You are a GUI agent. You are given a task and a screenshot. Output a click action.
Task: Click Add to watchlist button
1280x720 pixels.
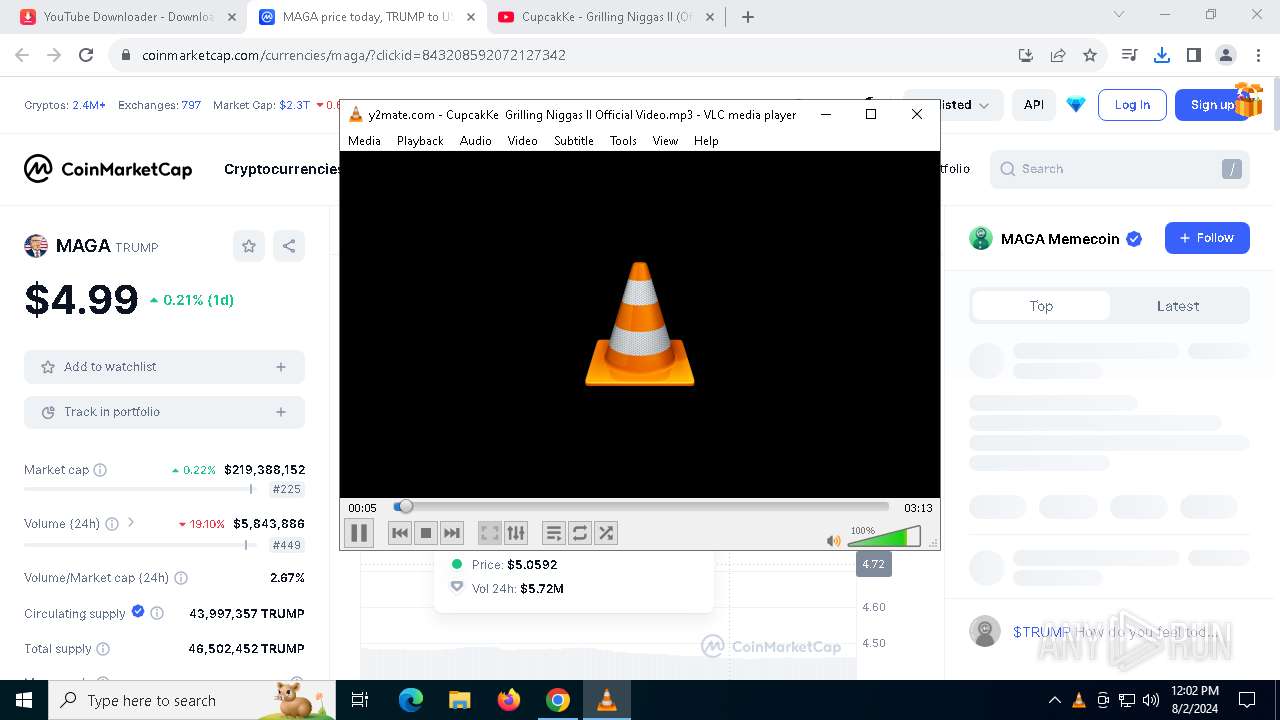click(x=164, y=367)
